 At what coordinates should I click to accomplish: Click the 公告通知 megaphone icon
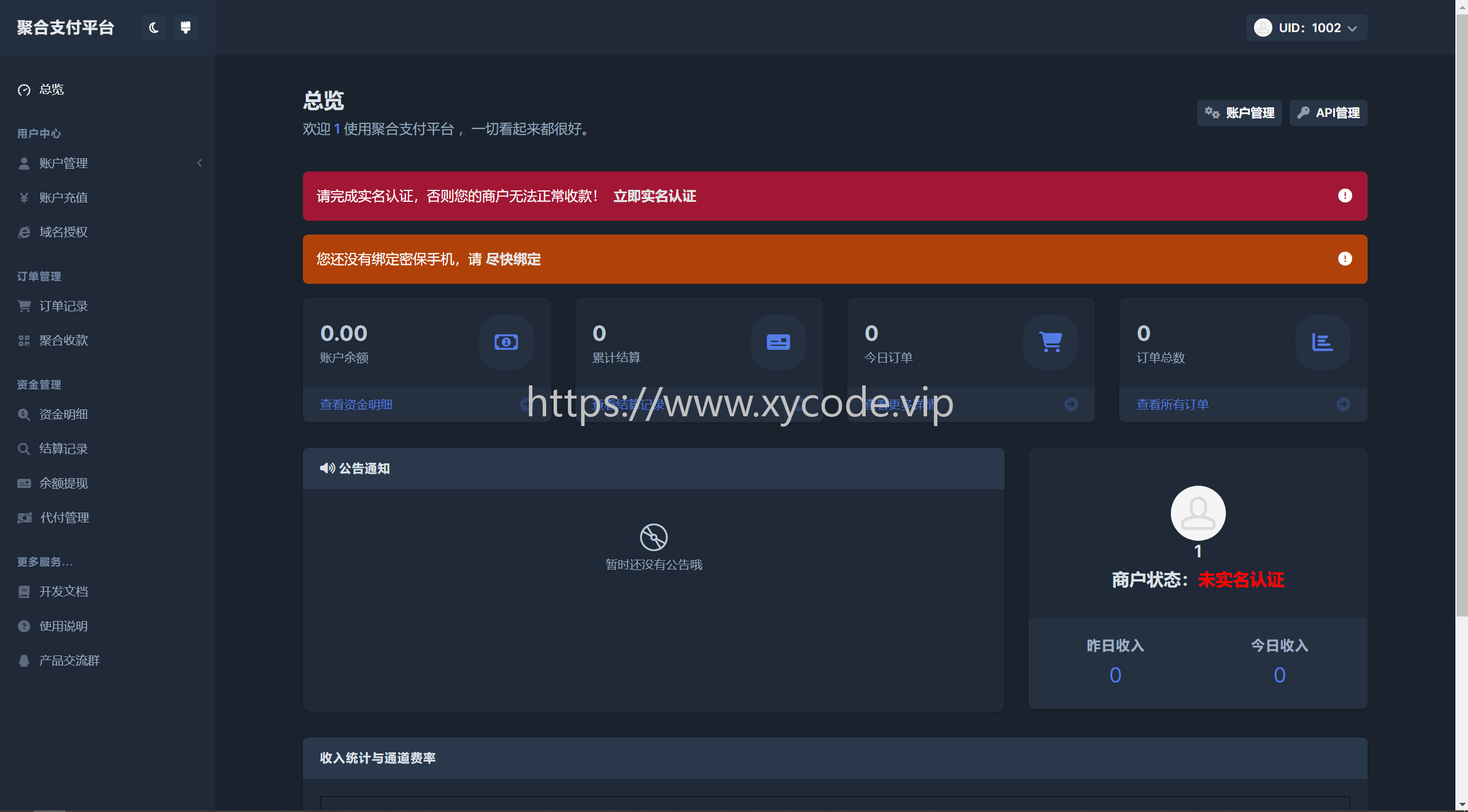[x=328, y=469]
